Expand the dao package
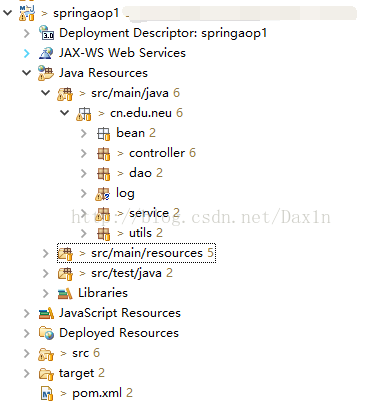 coord(84,173)
